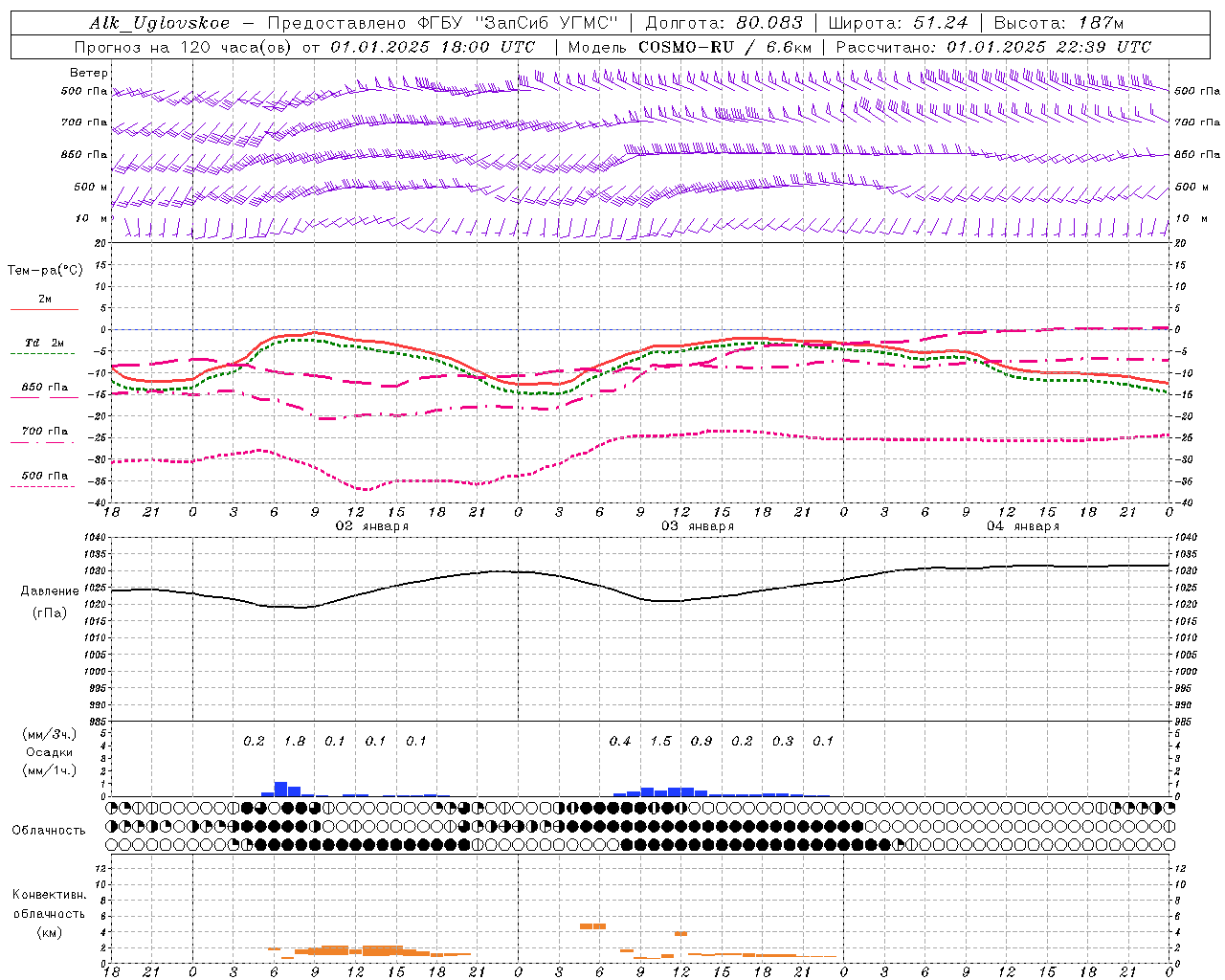Viewport: 1225px width, 980px height.
Task: Click the Тем-ра(°C) legend title
Action: (x=45, y=271)
